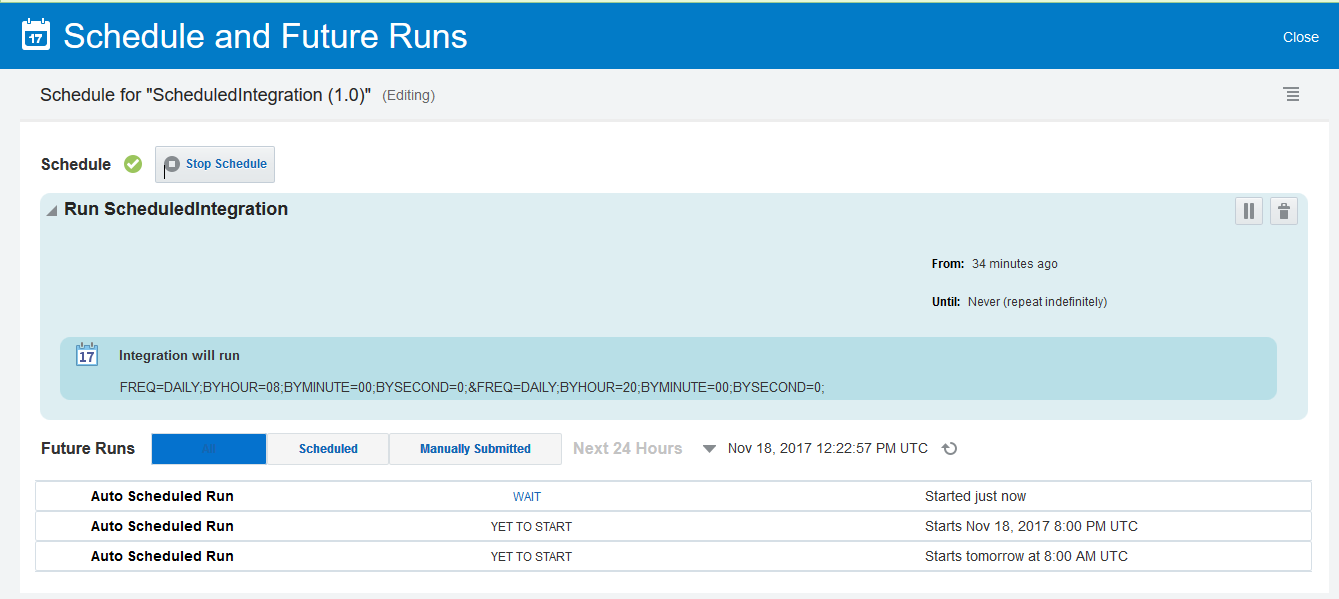Open the hamburger menu top right
This screenshot has height=599, width=1339.
click(x=1291, y=94)
